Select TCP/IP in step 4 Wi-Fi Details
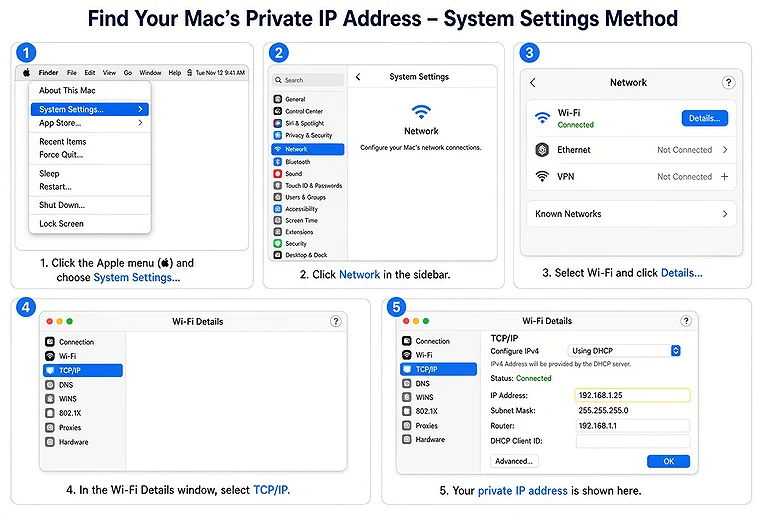 [82, 370]
